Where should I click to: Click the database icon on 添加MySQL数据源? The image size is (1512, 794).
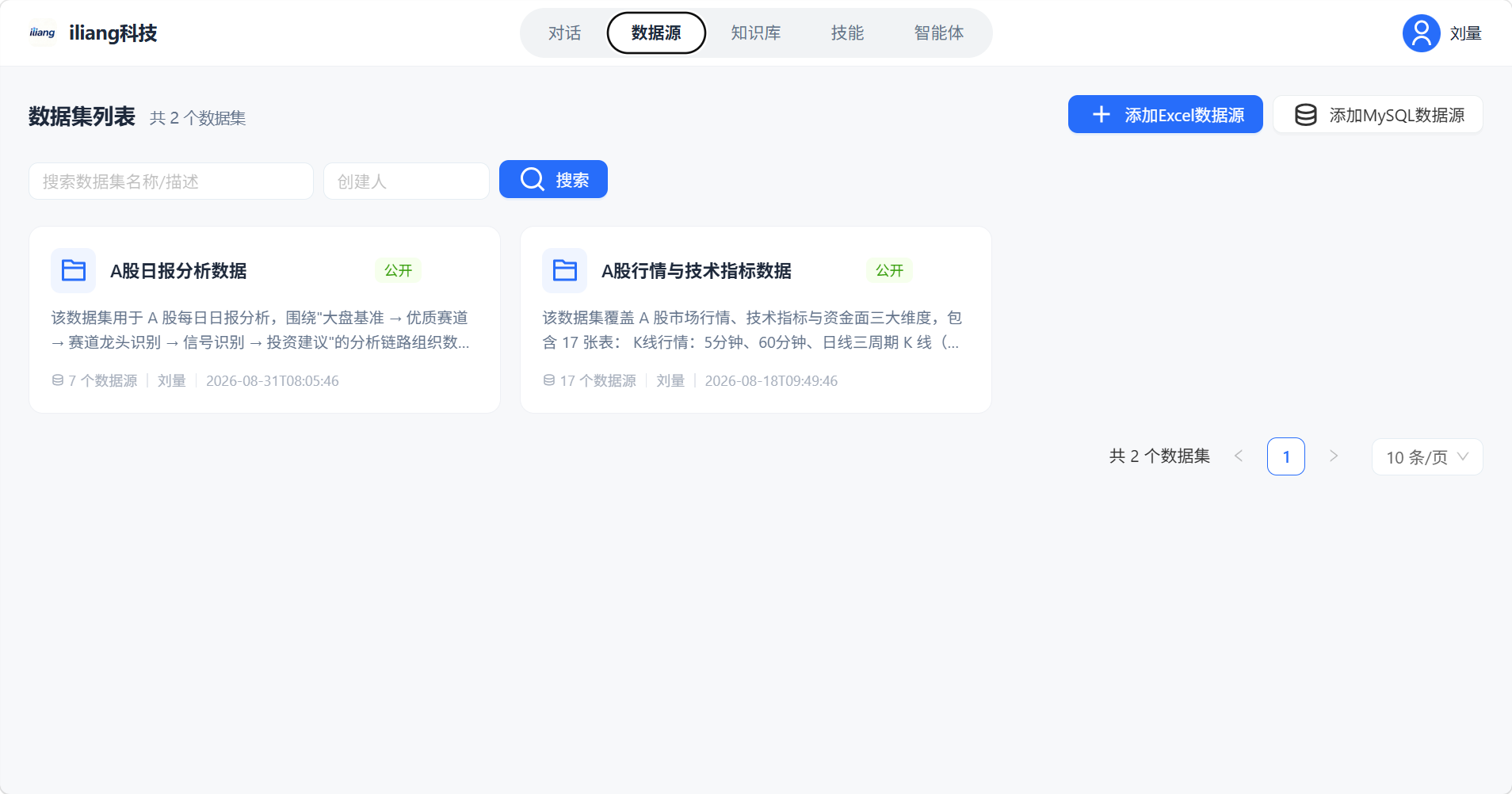(1306, 115)
